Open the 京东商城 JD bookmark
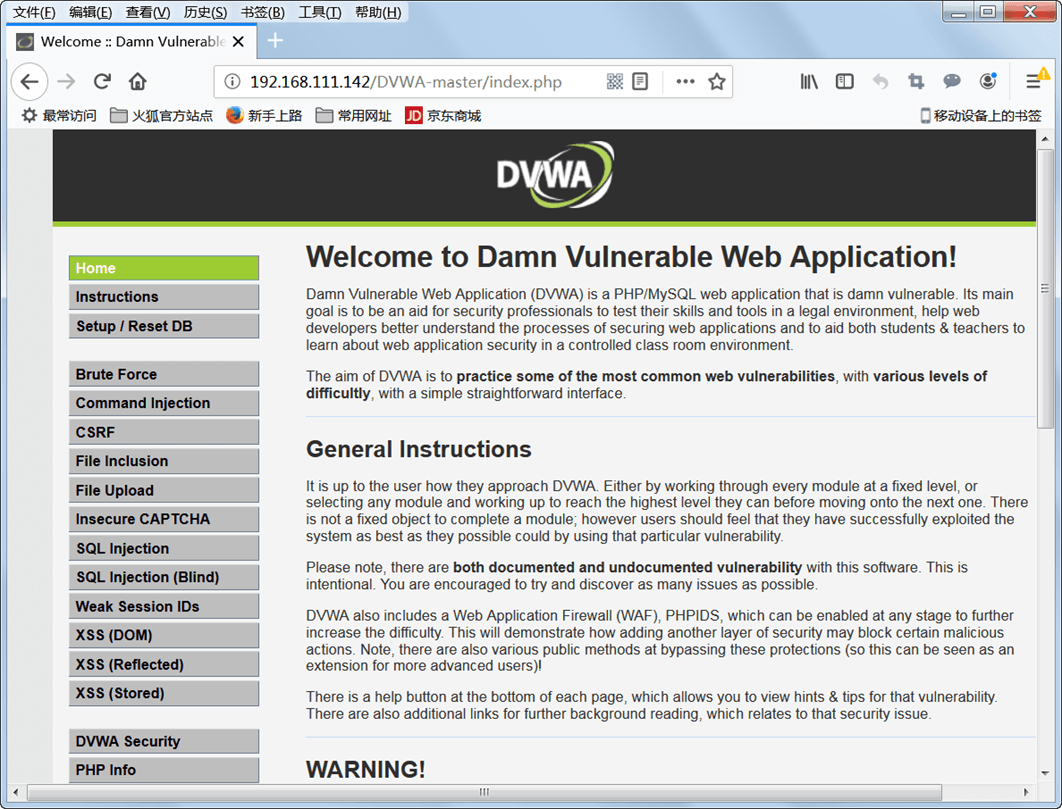Viewport: 1062px width, 809px height. (444, 116)
